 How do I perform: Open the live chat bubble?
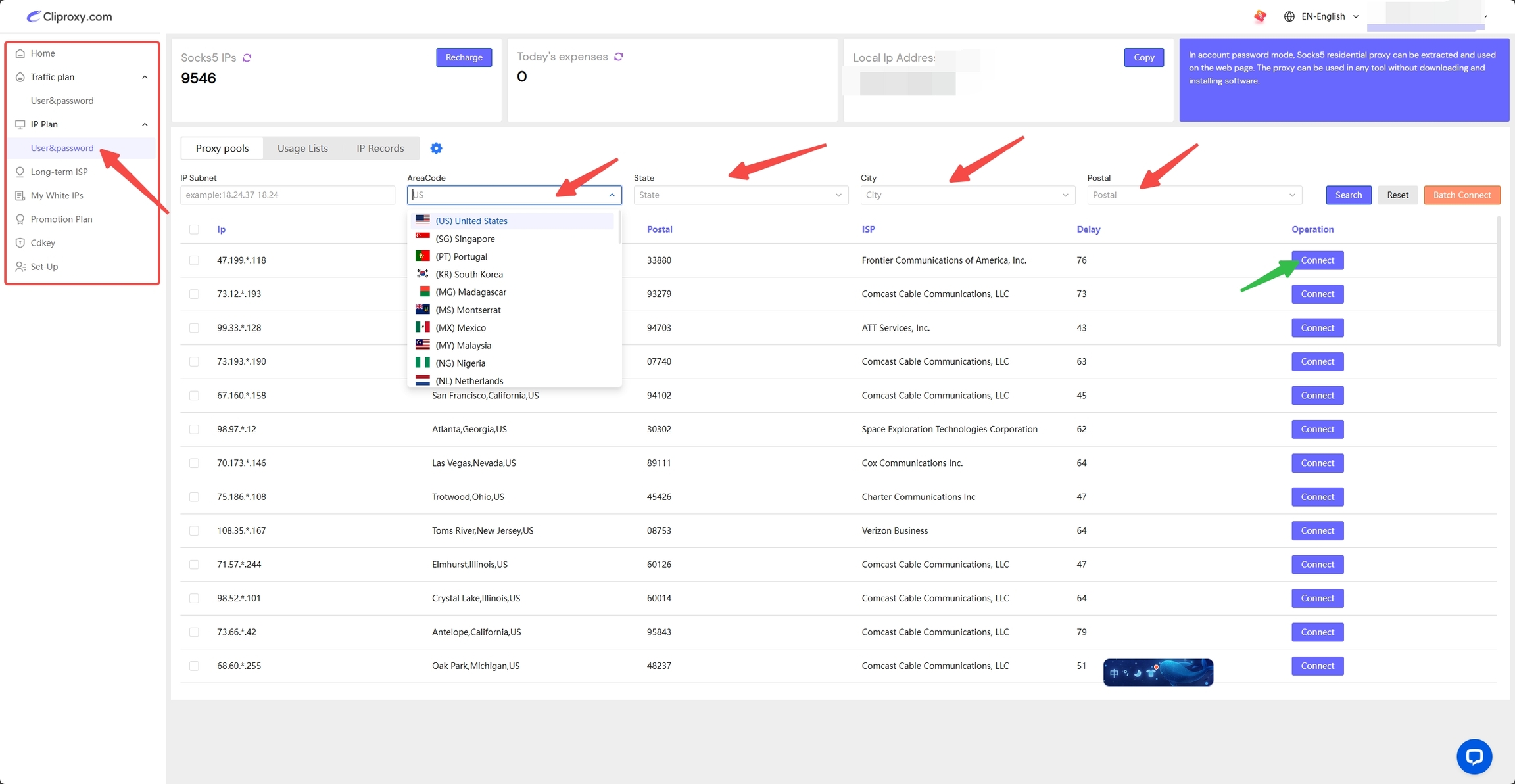point(1474,756)
